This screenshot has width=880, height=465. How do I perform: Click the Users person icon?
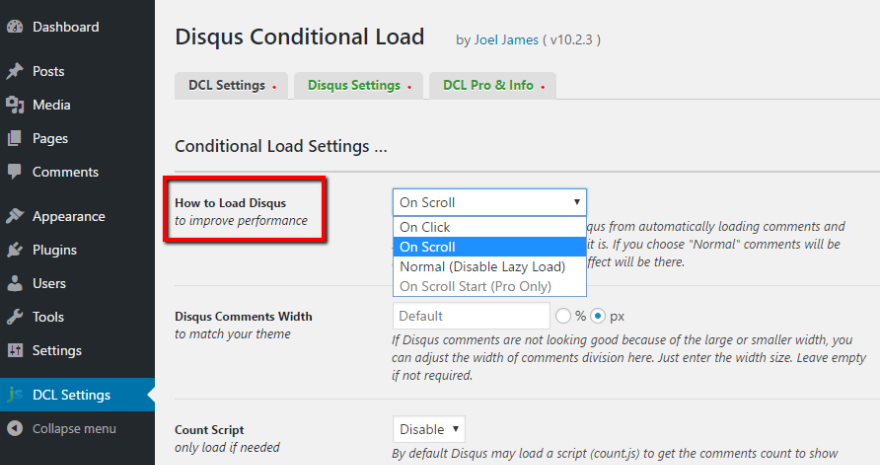click(x=15, y=283)
